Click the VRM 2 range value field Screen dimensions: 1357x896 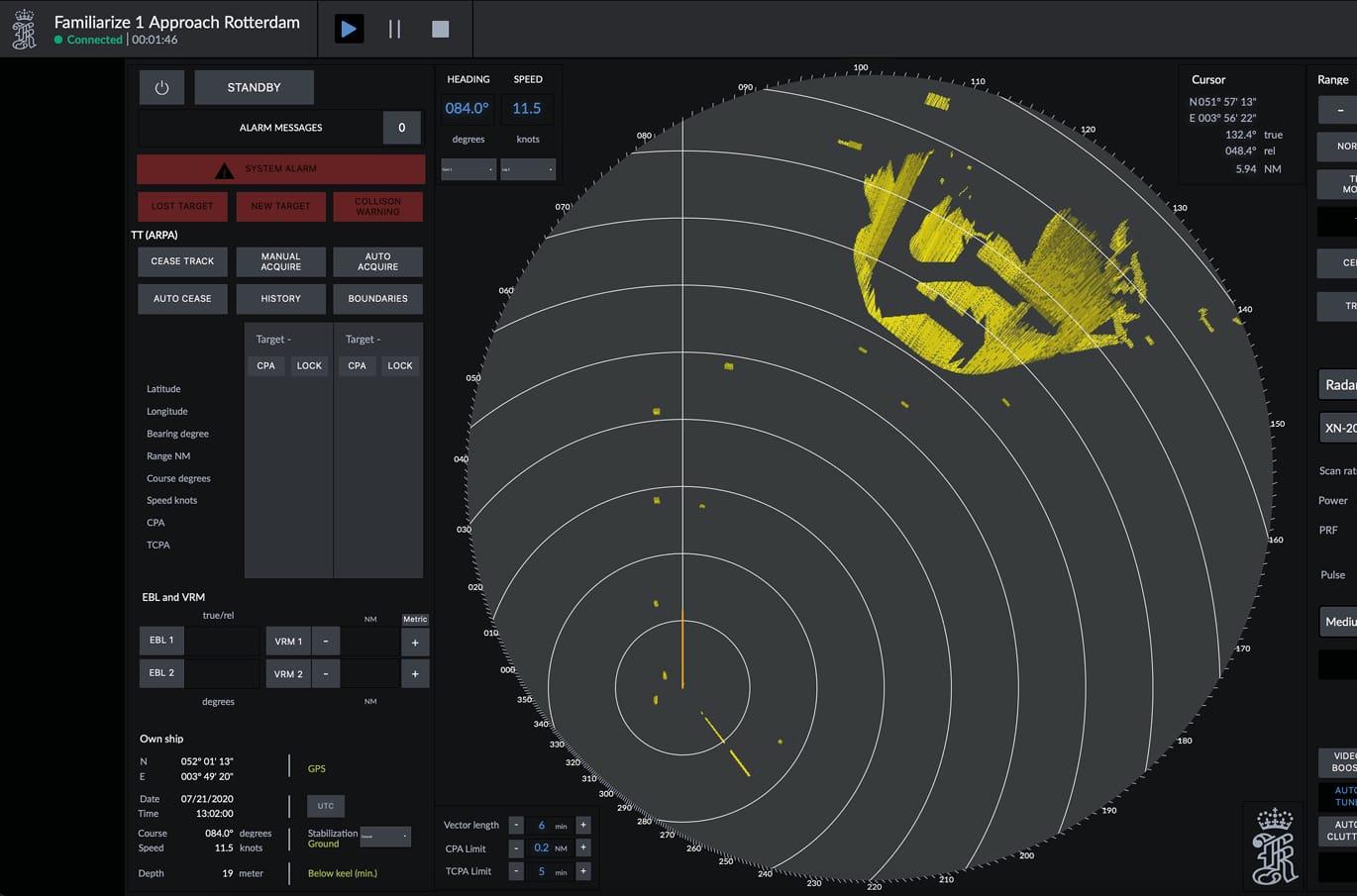[370, 674]
